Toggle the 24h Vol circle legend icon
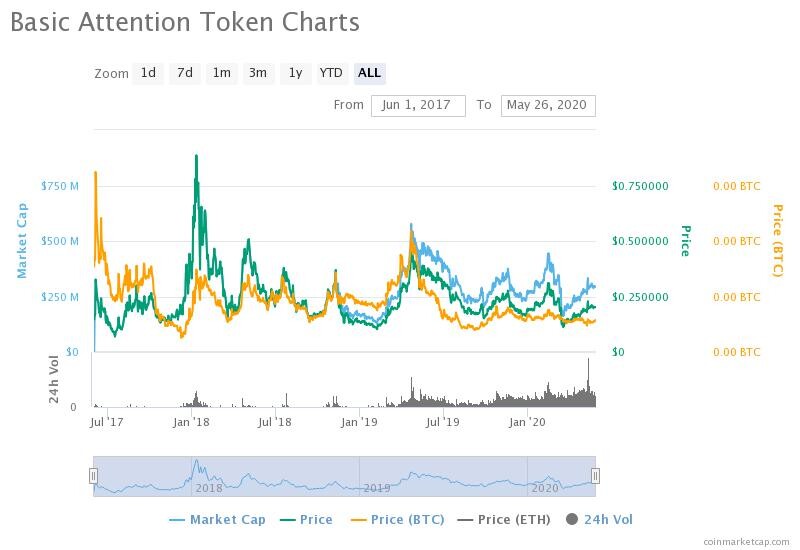Image resolution: width=800 pixels, height=550 pixels. (x=572, y=519)
